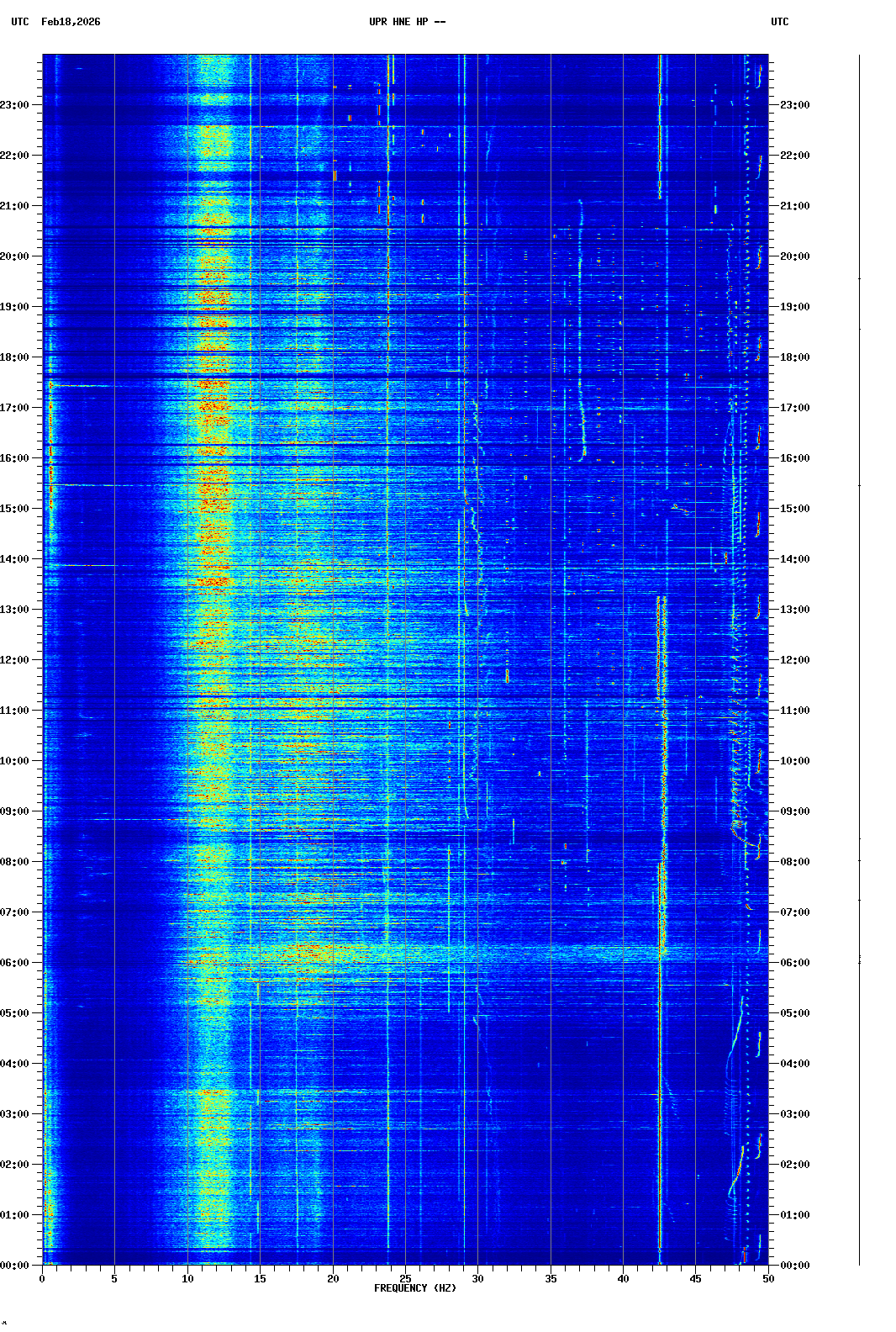
Task: Click the 25 Hz frequency tick label
Action: [405, 1279]
